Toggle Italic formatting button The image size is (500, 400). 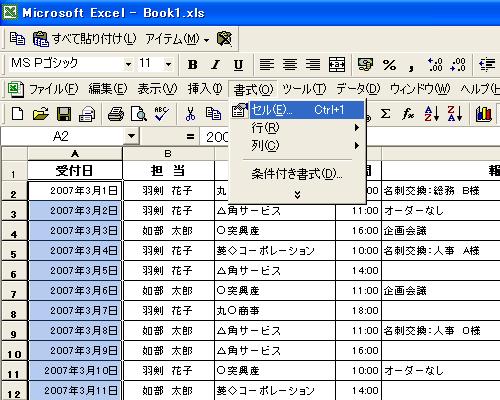(216, 64)
